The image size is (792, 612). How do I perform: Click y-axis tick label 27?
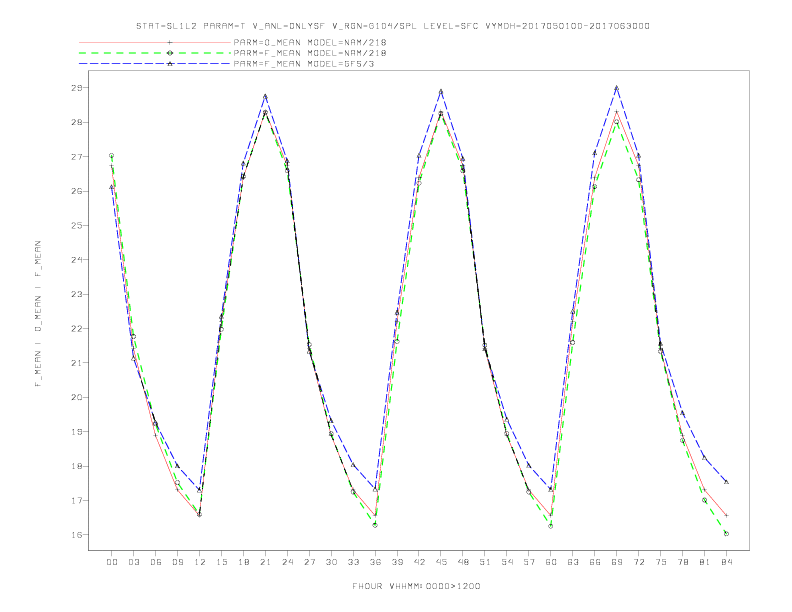tap(77, 157)
